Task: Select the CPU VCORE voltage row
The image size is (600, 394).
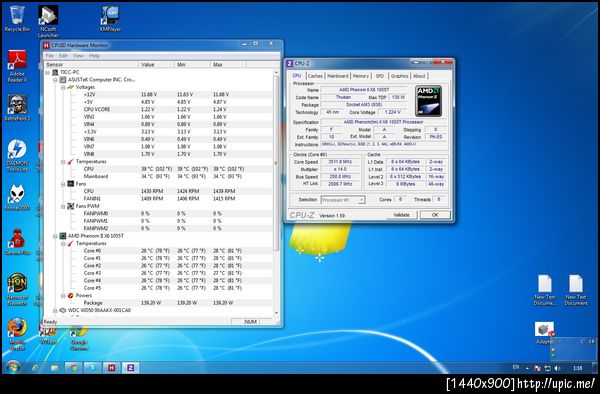Action: 158,109
